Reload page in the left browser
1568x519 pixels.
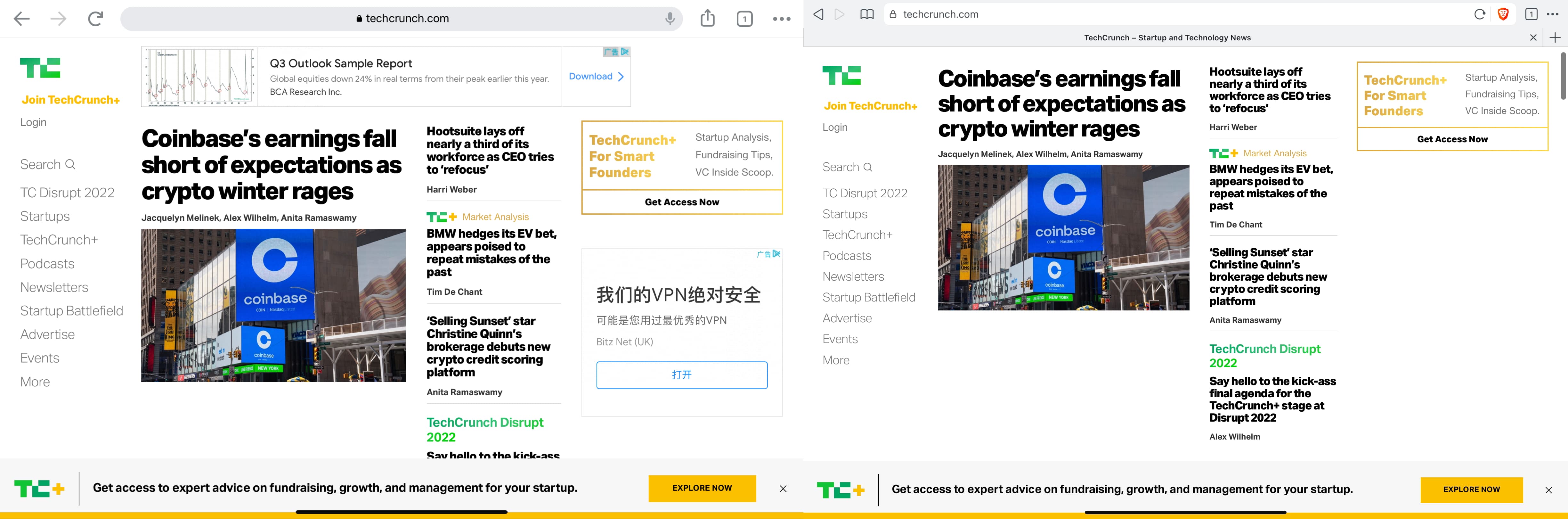[95, 19]
